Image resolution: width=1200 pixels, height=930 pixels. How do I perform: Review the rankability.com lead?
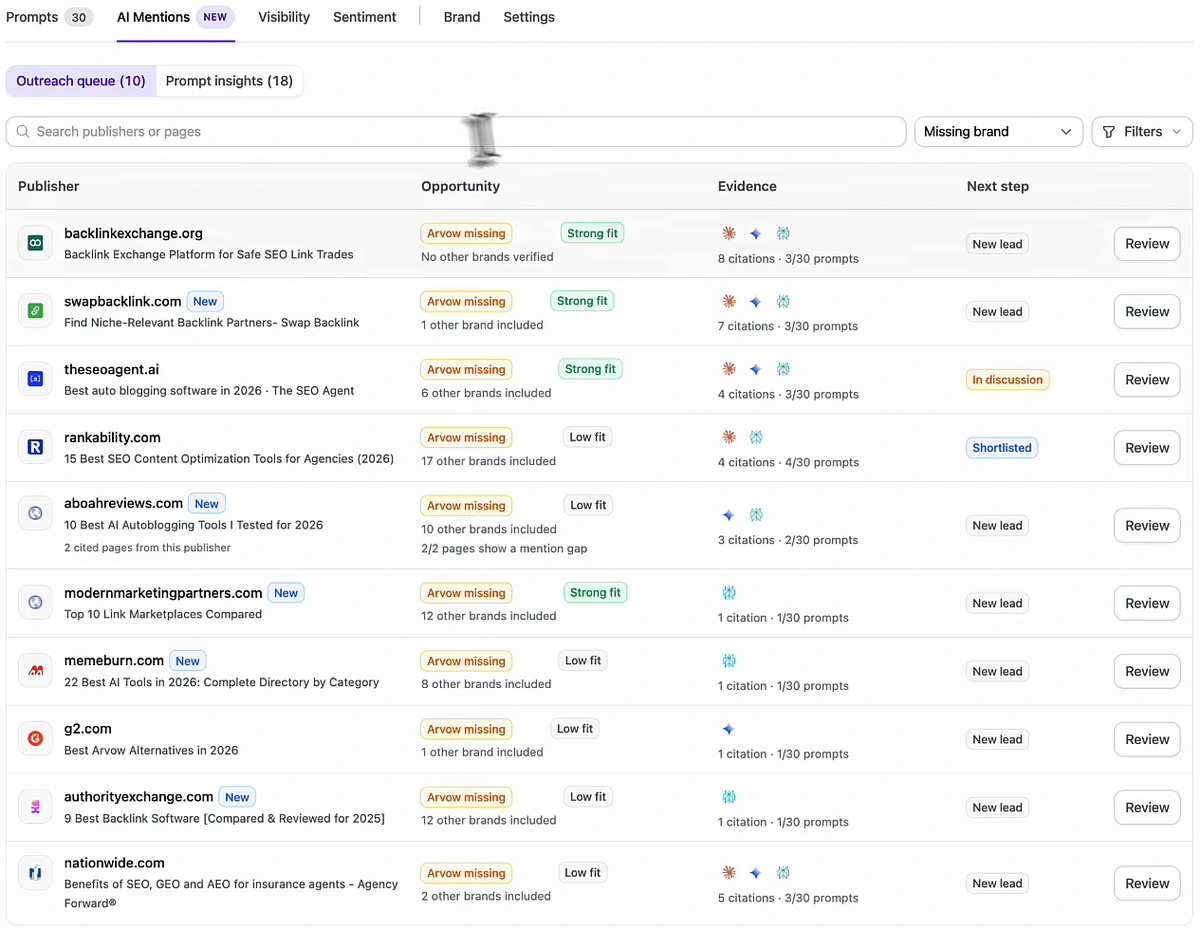click(x=1147, y=447)
